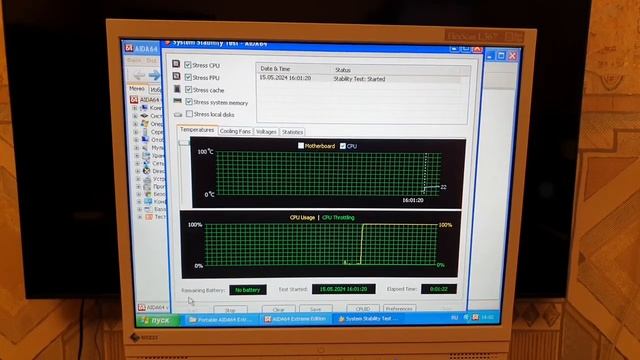Expand the Операционная система tree node
This screenshot has height=360, width=640.
coord(136,124)
